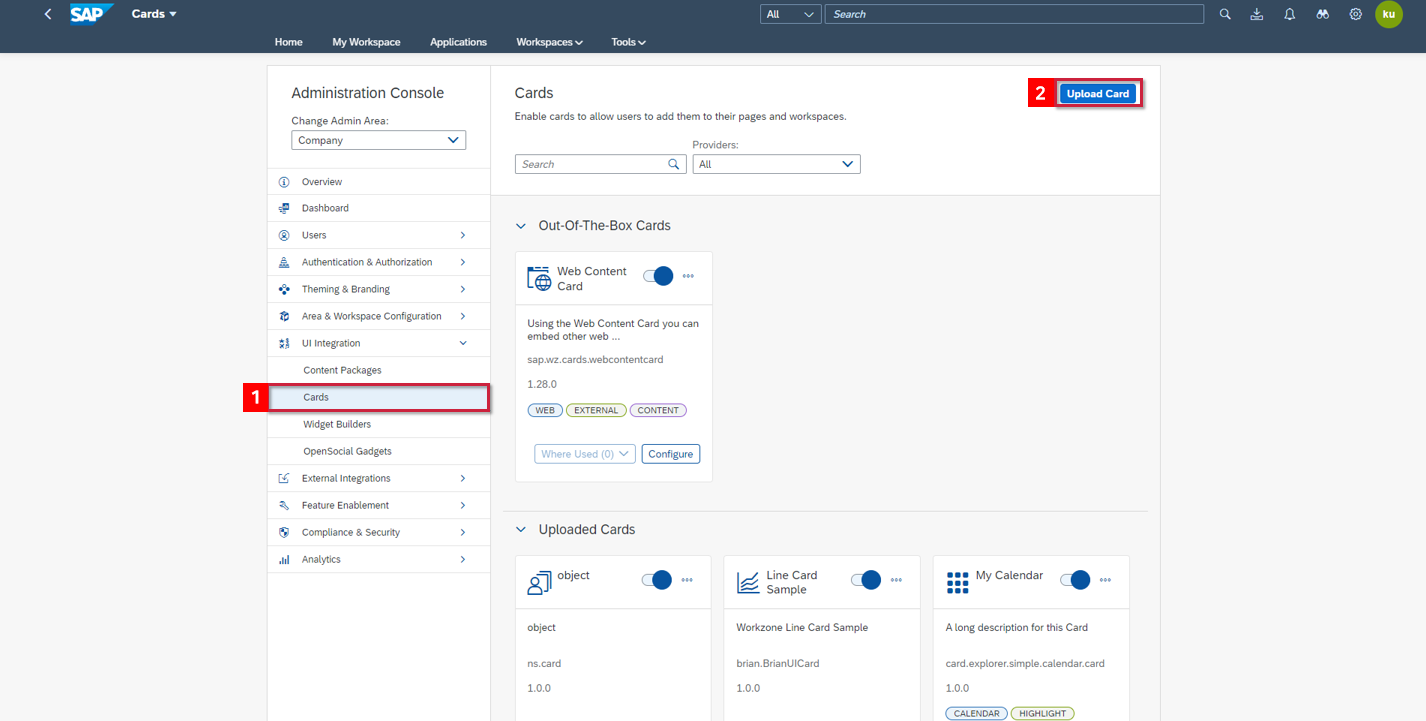Click the EXTERNAL tag

(x=596, y=410)
